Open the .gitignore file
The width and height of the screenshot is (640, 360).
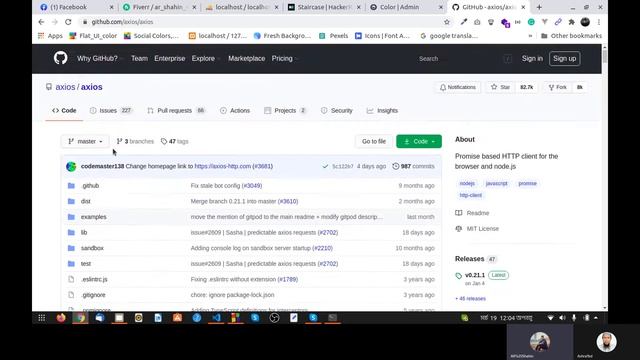click(93, 295)
